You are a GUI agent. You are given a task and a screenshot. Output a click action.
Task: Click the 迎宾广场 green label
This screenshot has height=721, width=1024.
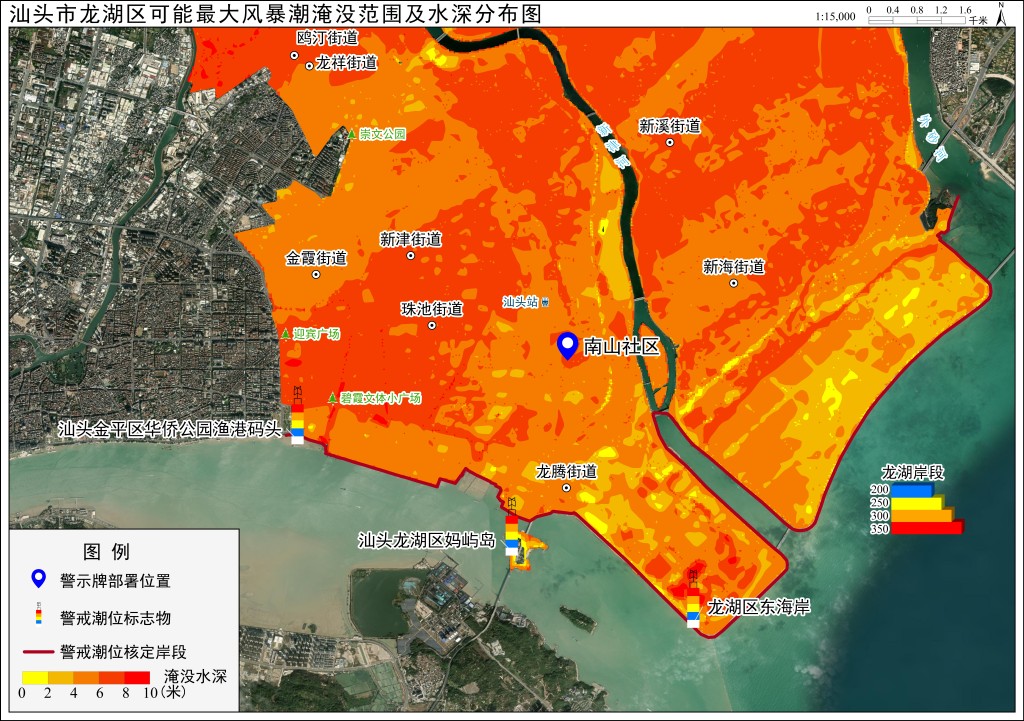click(x=316, y=334)
